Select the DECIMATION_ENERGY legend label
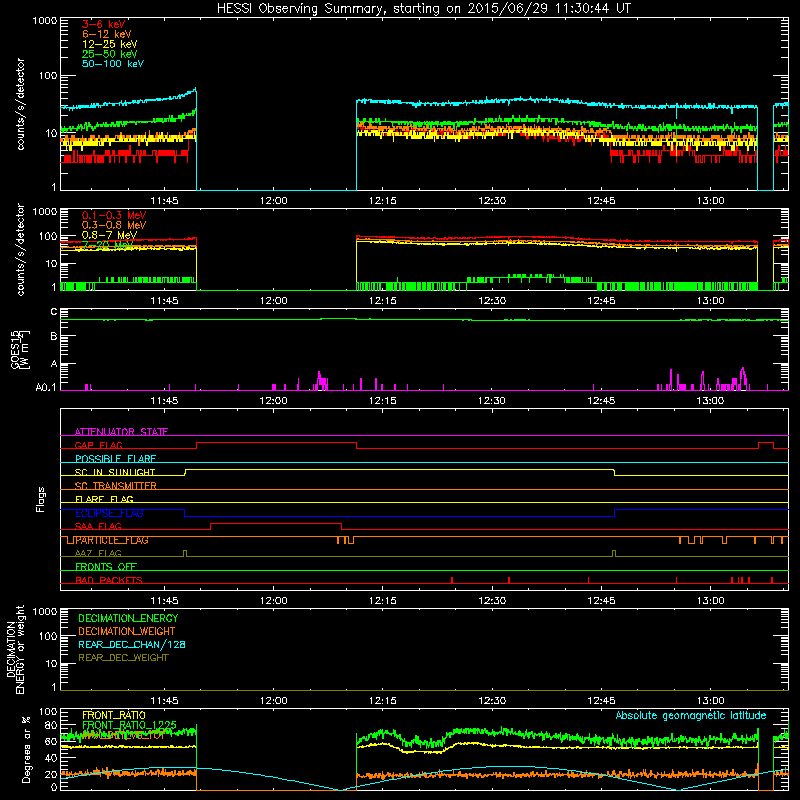This screenshot has width=800, height=800. point(128,618)
